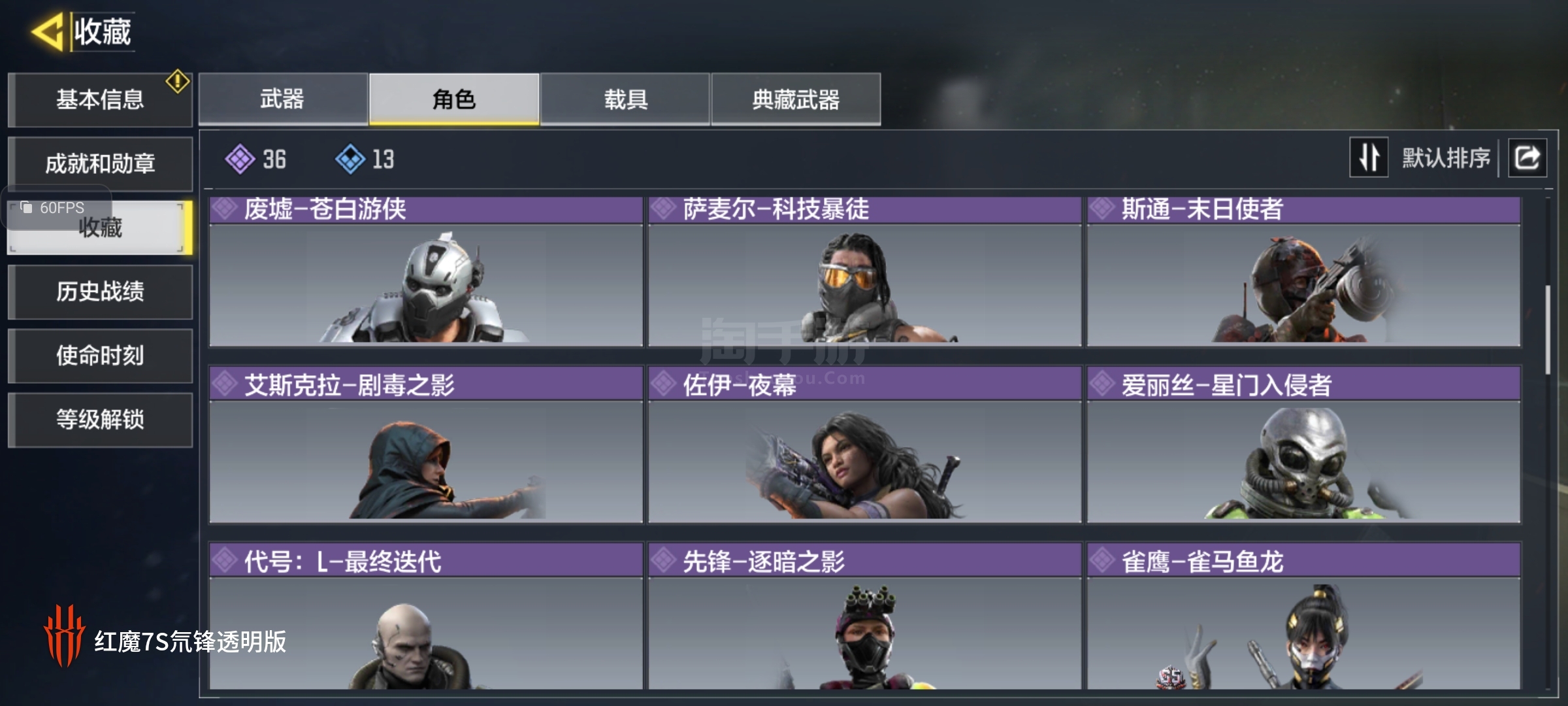1568x706 pixels.
Task: Click the share icon beside sort
Action: pyautogui.click(x=1527, y=158)
